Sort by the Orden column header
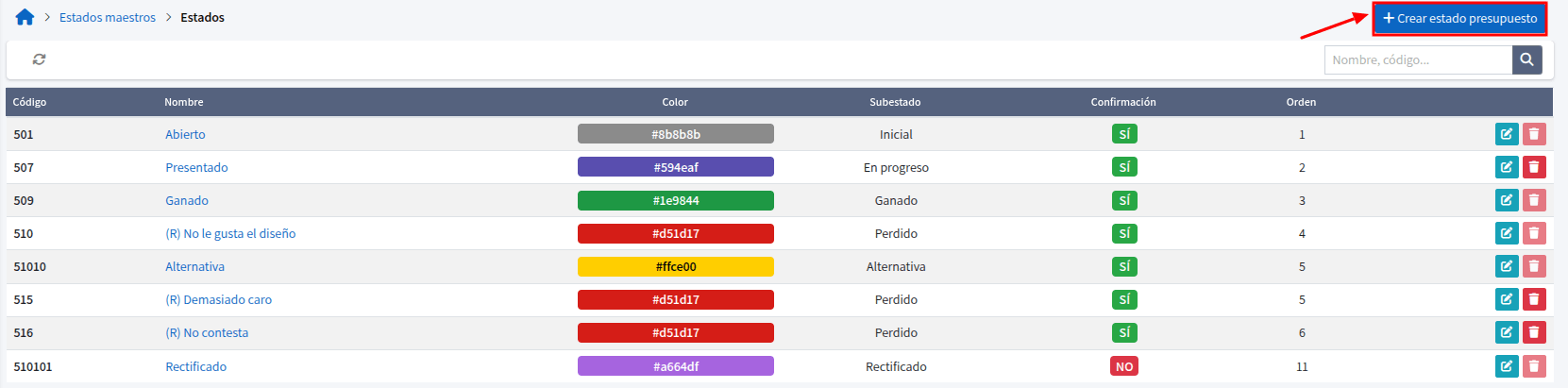This screenshot has width=1568, height=388. tap(1301, 102)
